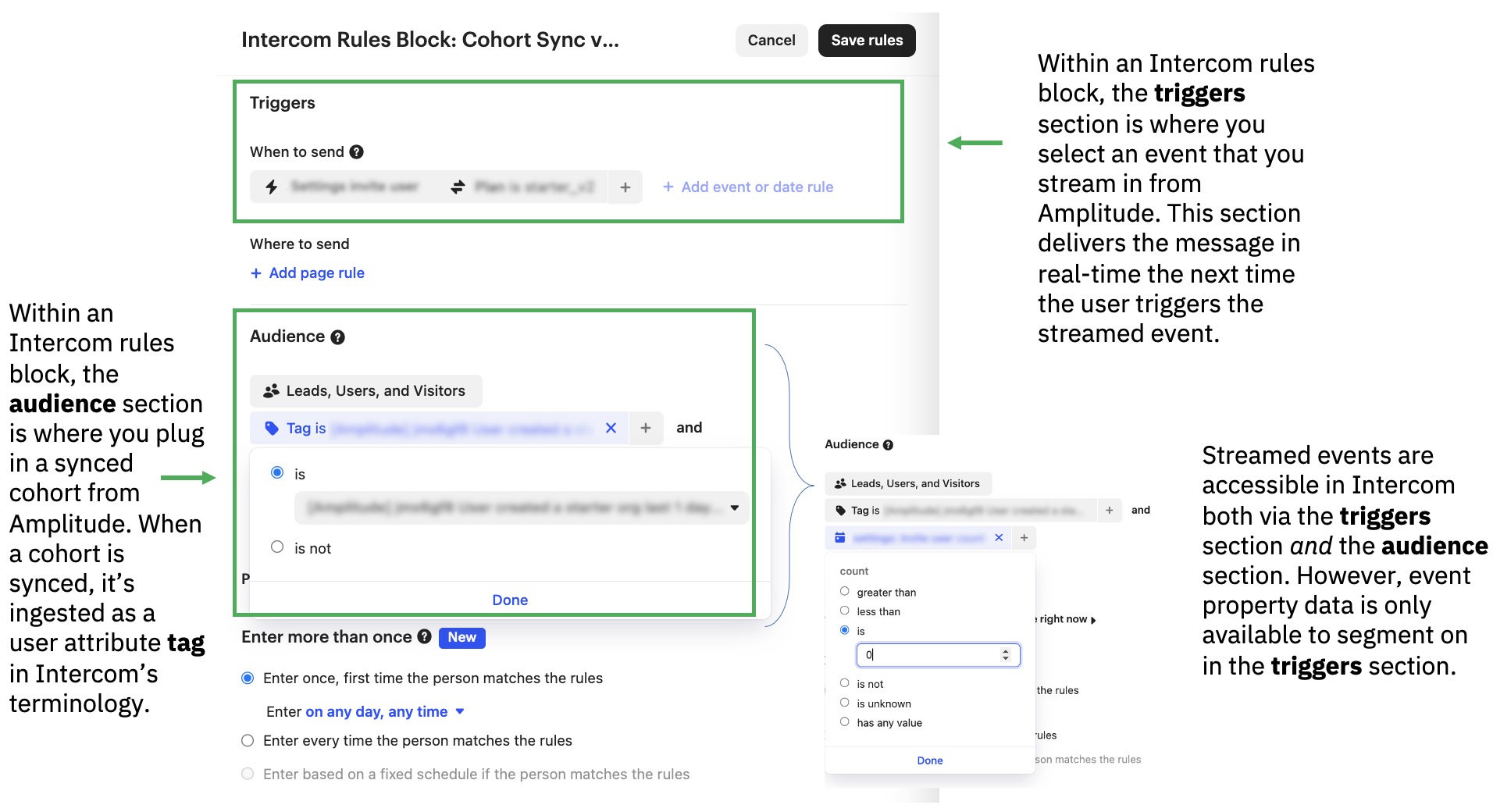Open the large Leads, Users, and Visitors chip

[x=365, y=390]
